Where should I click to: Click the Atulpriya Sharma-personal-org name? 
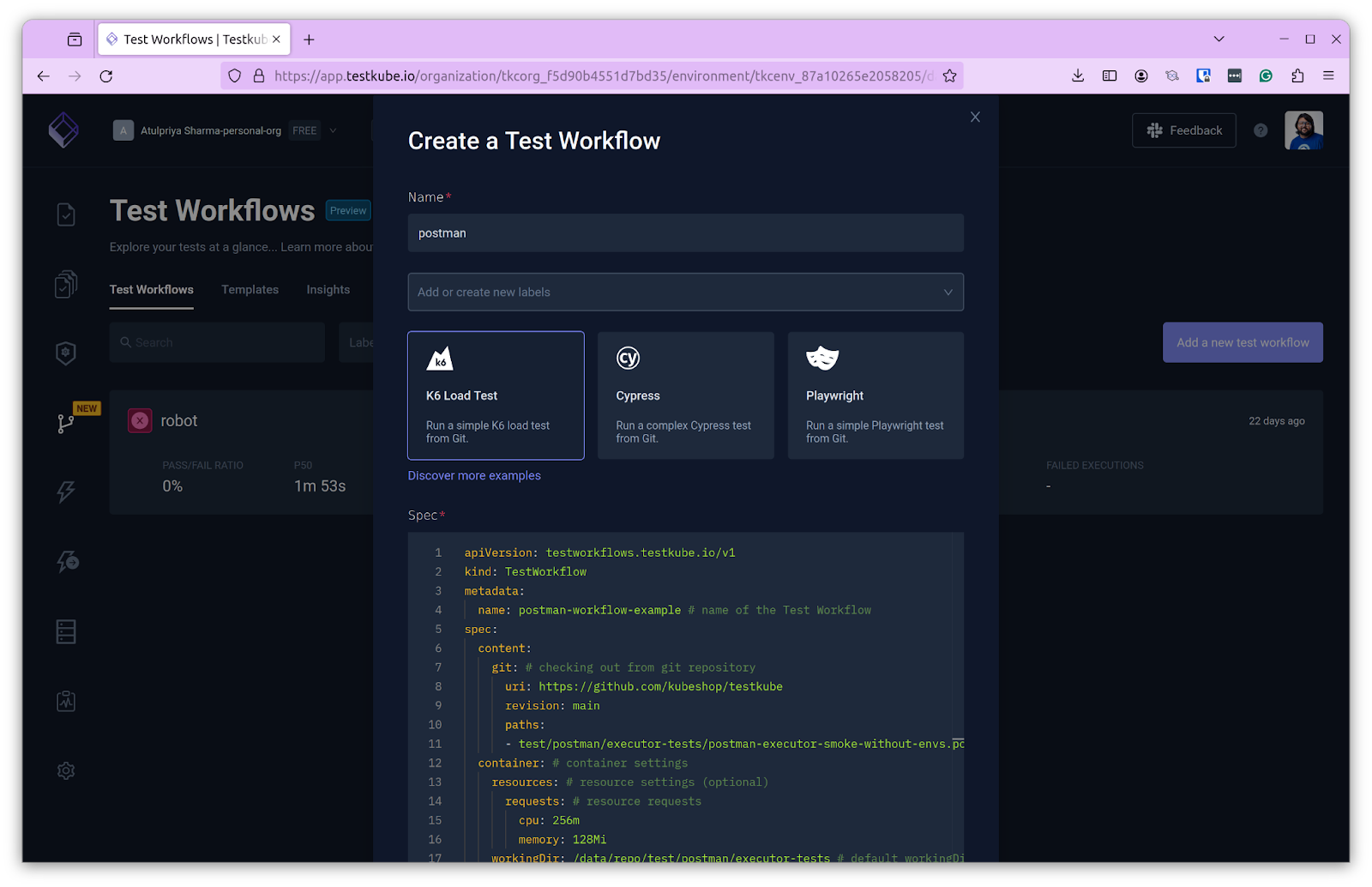211,130
